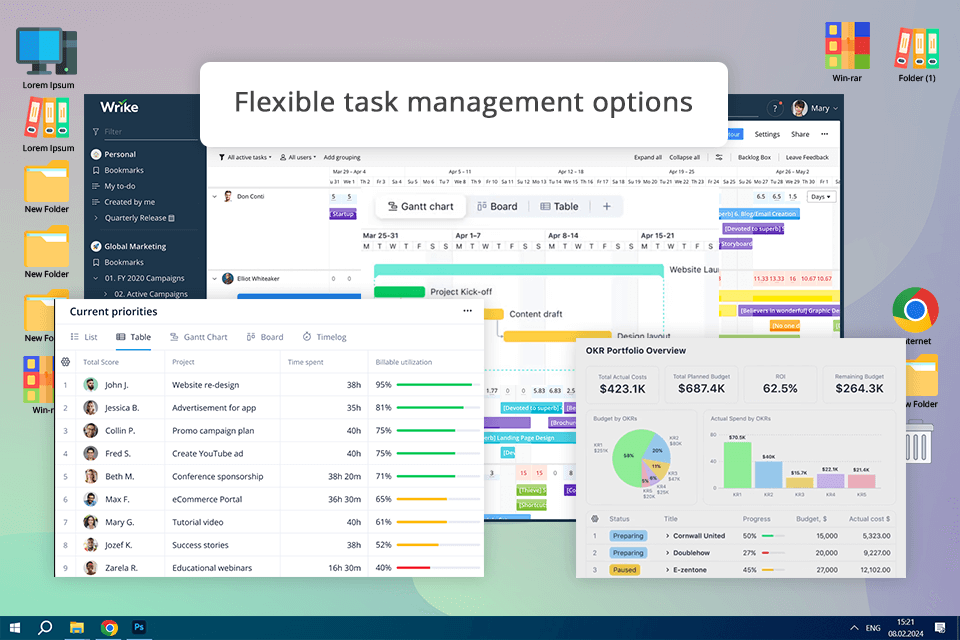Open Current priorities three-dot menu
The height and width of the screenshot is (640, 960).
468,311
